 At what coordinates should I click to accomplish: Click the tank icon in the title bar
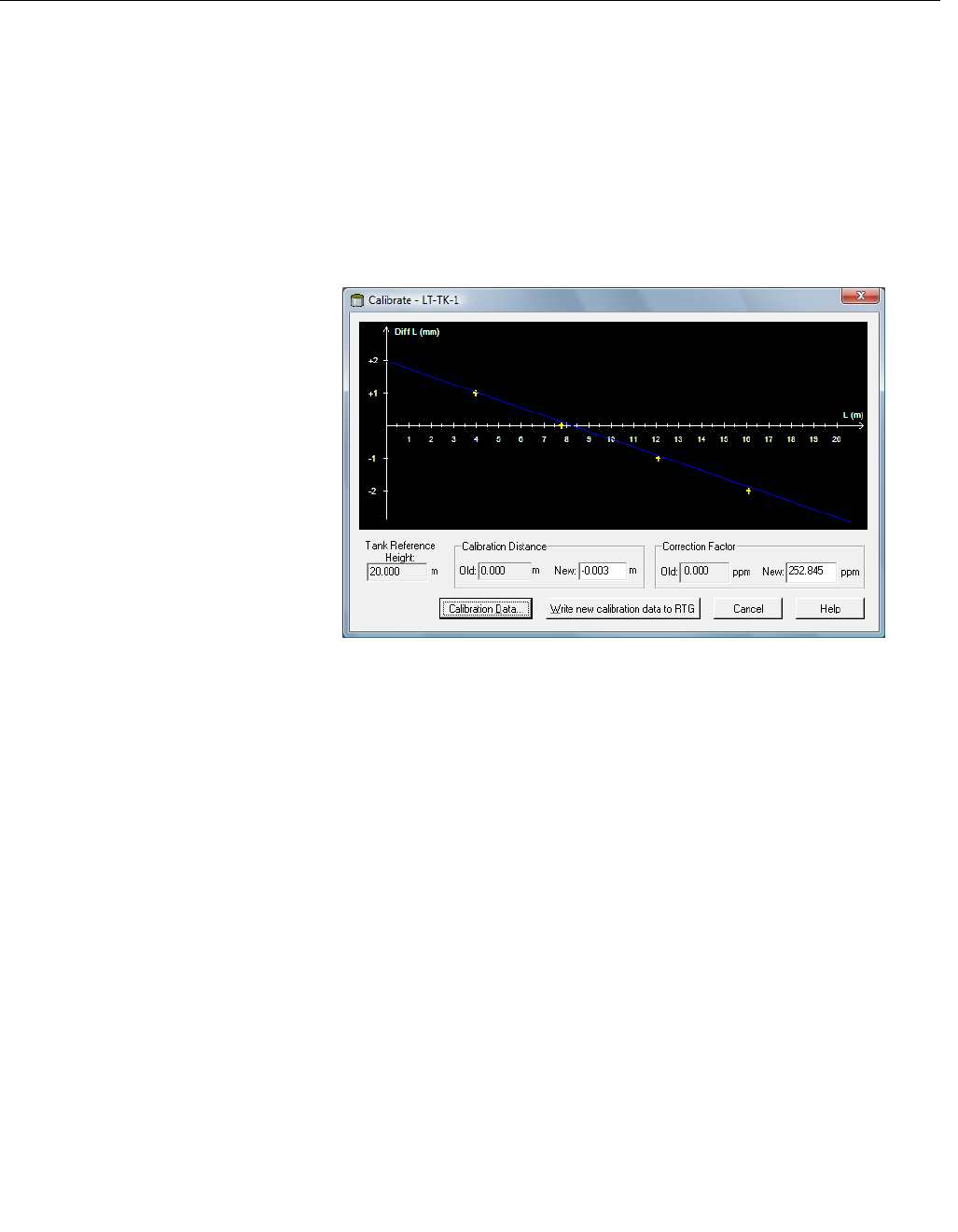pyautogui.click(x=356, y=300)
